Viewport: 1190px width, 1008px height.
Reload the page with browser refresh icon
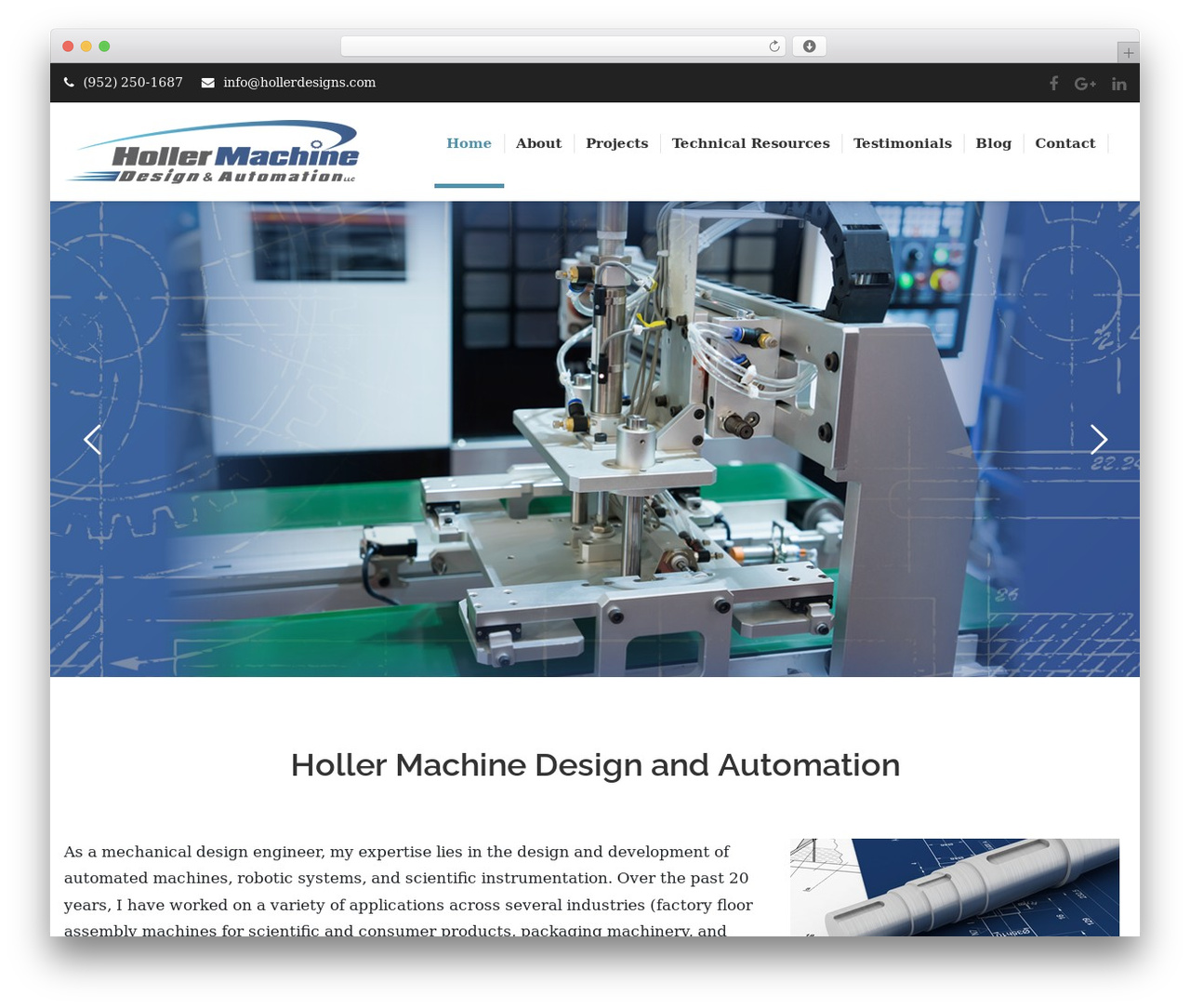coord(774,46)
